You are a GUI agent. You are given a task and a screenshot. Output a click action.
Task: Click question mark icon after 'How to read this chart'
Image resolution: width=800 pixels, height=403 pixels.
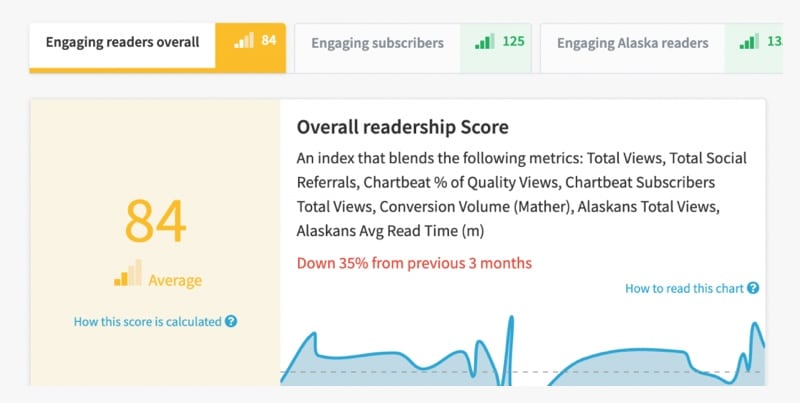pos(753,288)
